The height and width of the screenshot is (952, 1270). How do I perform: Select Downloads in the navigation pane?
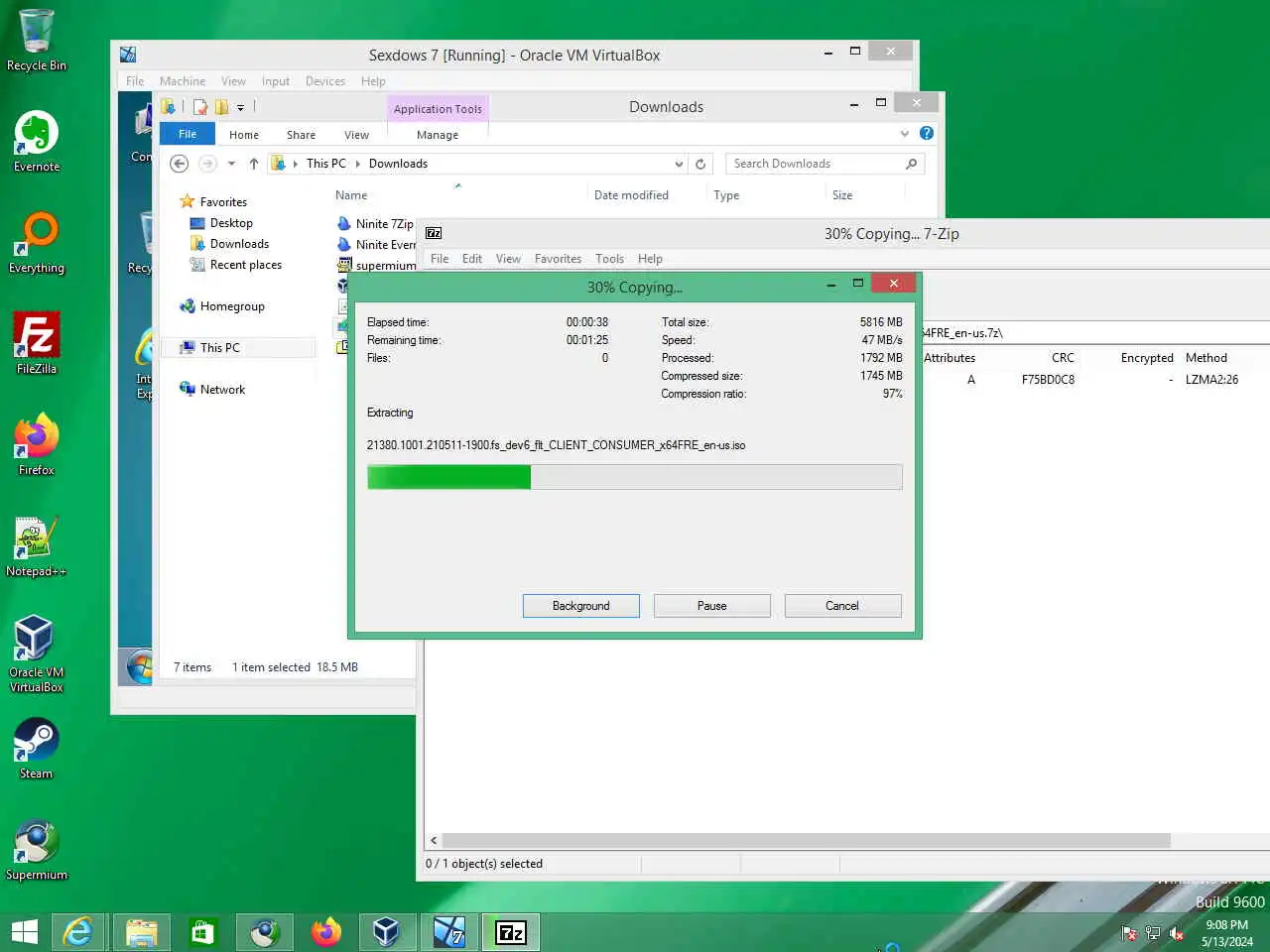238,244
